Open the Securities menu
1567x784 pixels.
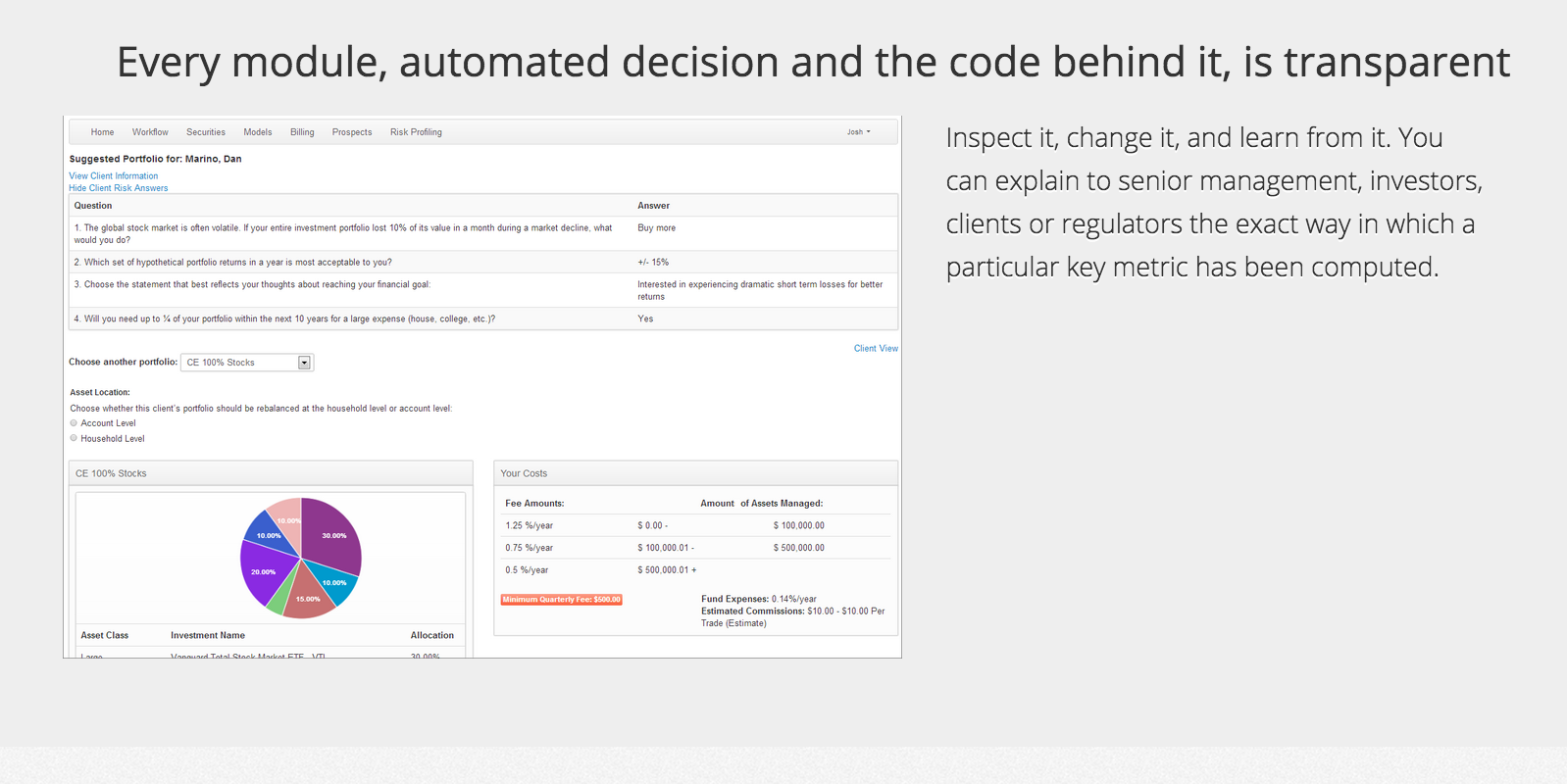tap(206, 132)
